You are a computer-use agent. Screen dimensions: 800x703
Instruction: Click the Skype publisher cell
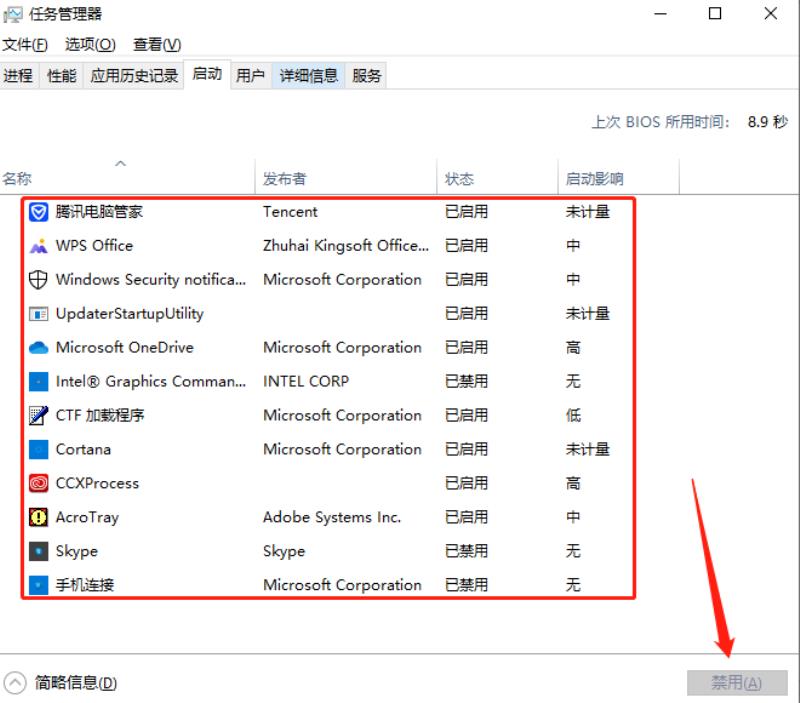pyautogui.click(x=284, y=551)
